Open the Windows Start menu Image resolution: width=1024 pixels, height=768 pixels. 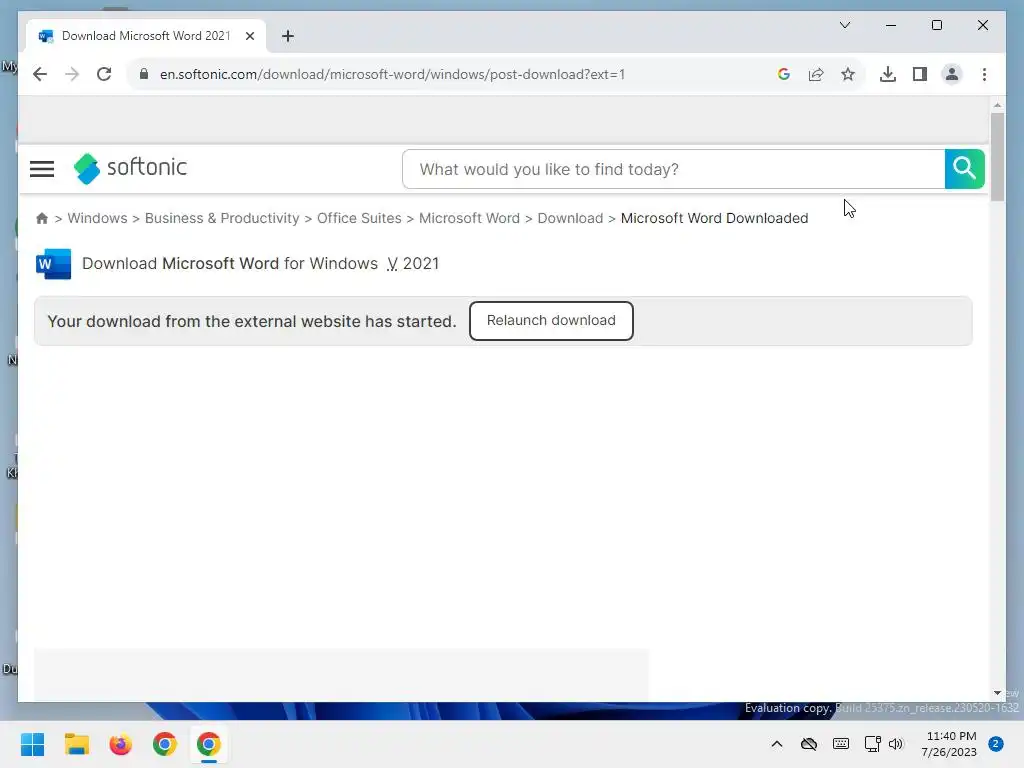pos(32,744)
